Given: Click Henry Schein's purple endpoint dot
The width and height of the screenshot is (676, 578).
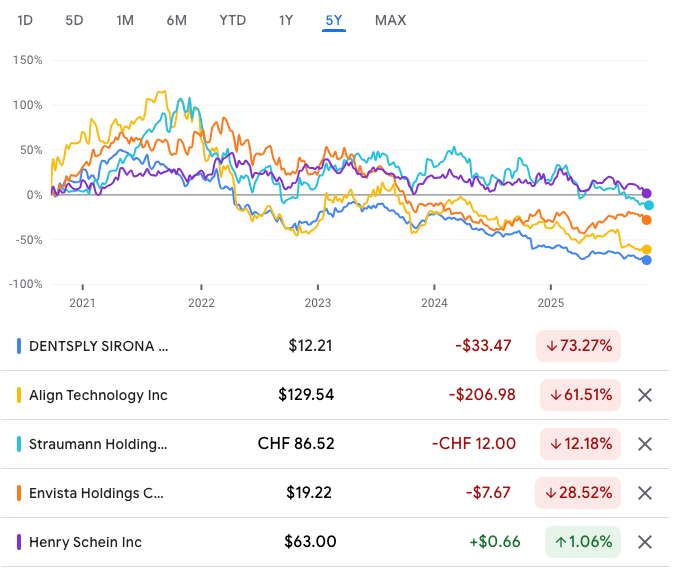Looking at the screenshot, I should (x=646, y=193).
